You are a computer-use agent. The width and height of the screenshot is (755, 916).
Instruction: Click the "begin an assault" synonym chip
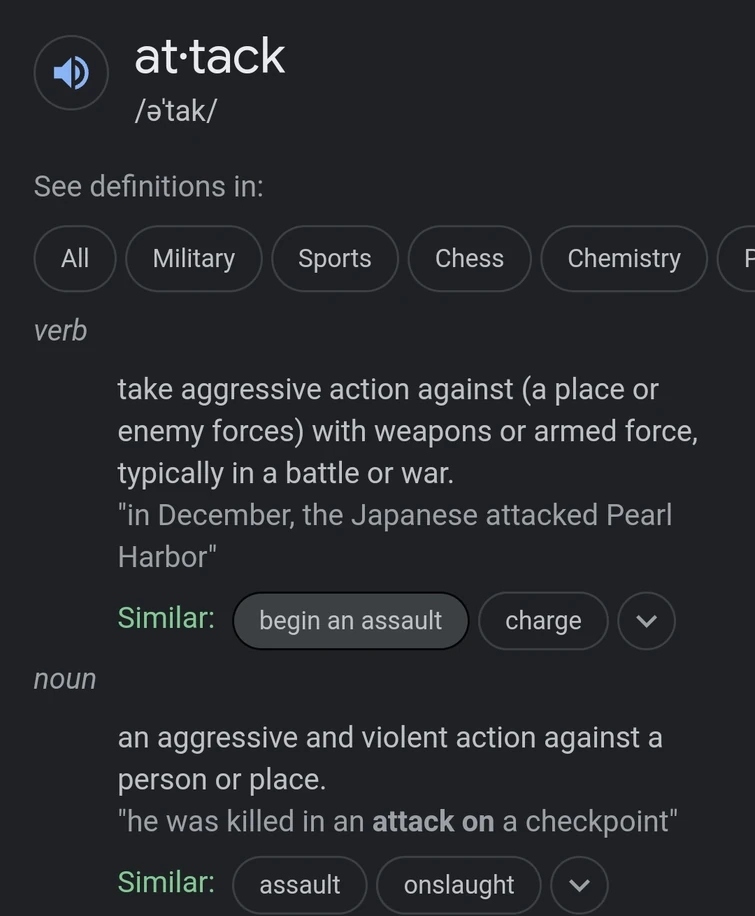pos(350,621)
